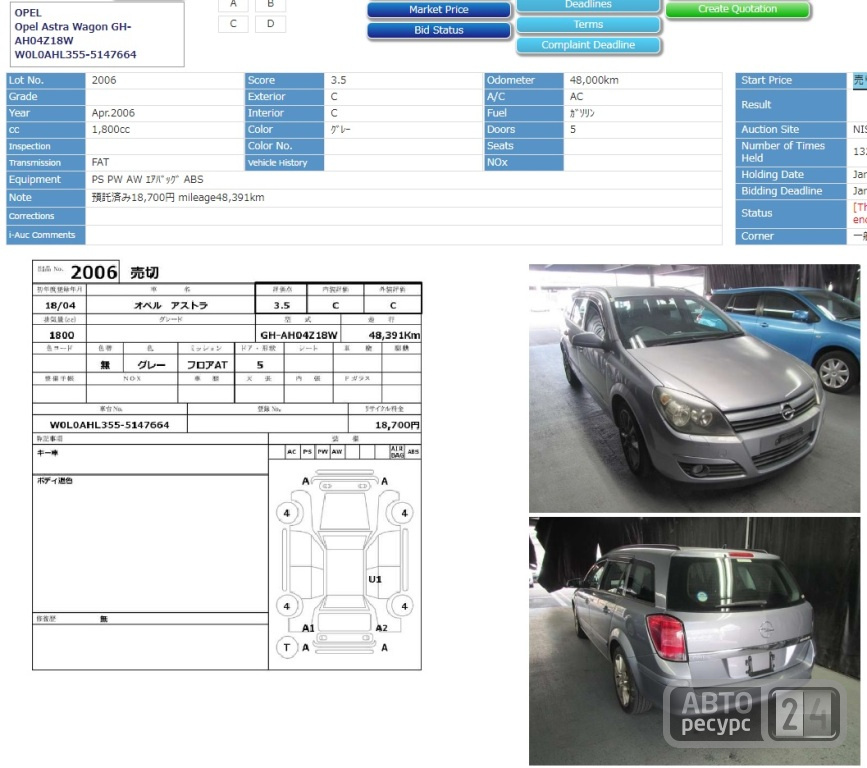Click the Complaint Deadline button

(588, 45)
